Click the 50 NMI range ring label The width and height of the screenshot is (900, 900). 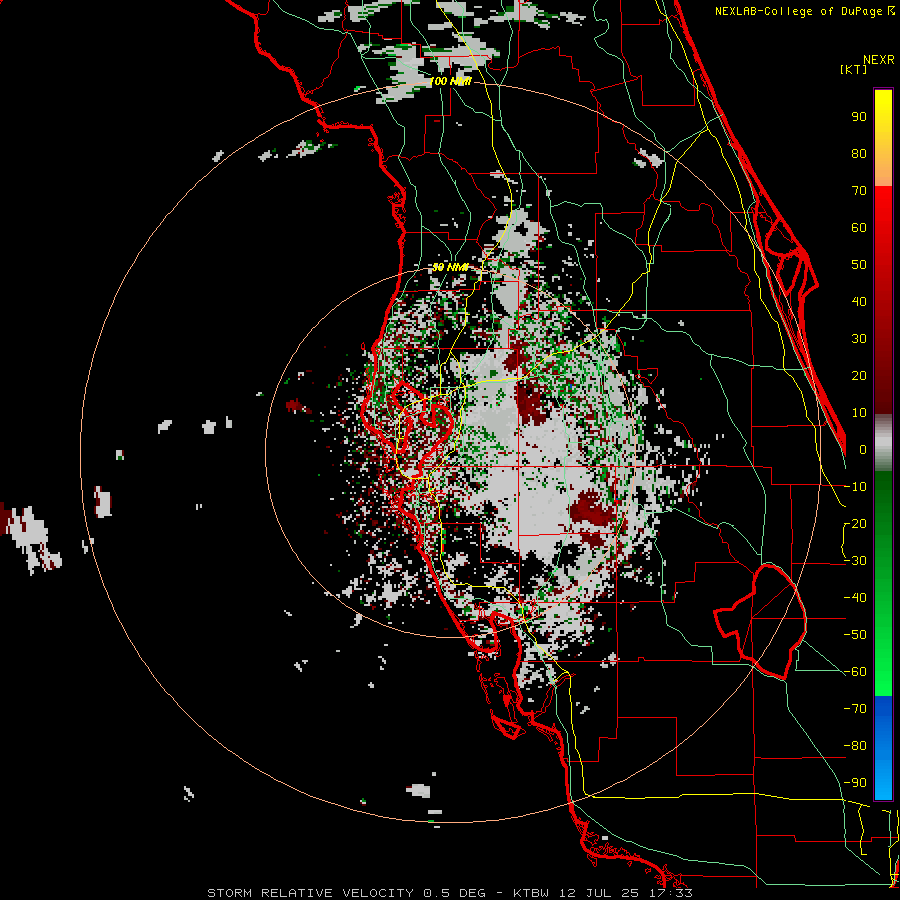pyautogui.click(x=451, y=267)
